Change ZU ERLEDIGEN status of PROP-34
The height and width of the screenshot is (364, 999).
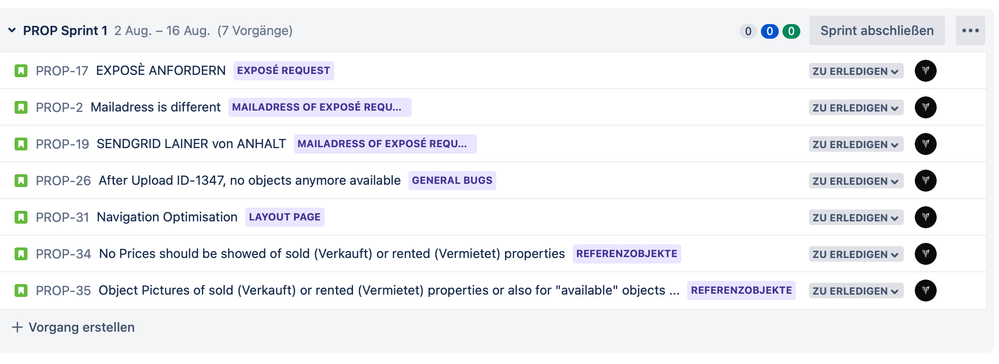(x=856, y=254)
